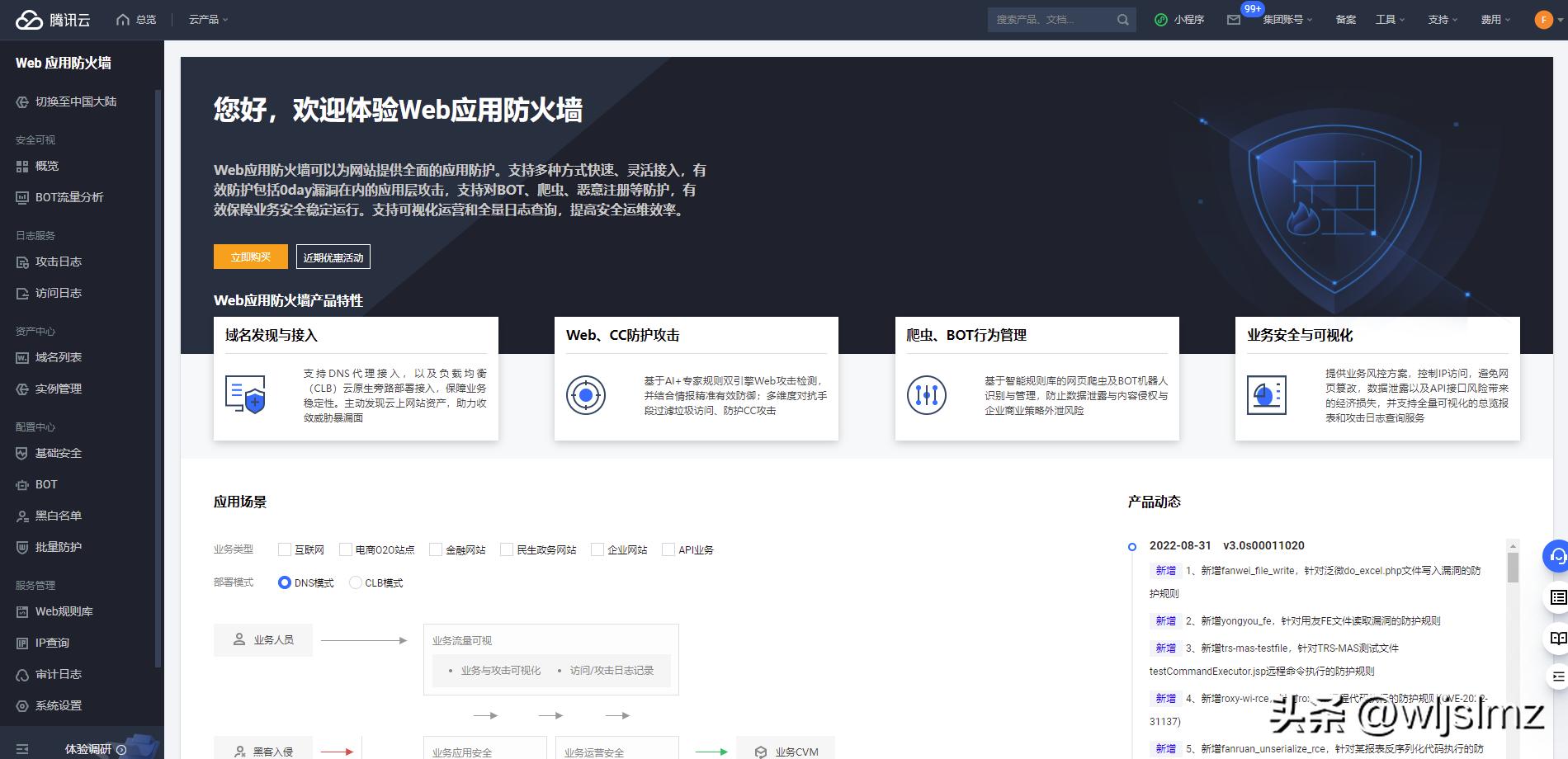Open the message inbox with 99+ badge
This screenshot has width=1568, height=759.
[1235, 19]
